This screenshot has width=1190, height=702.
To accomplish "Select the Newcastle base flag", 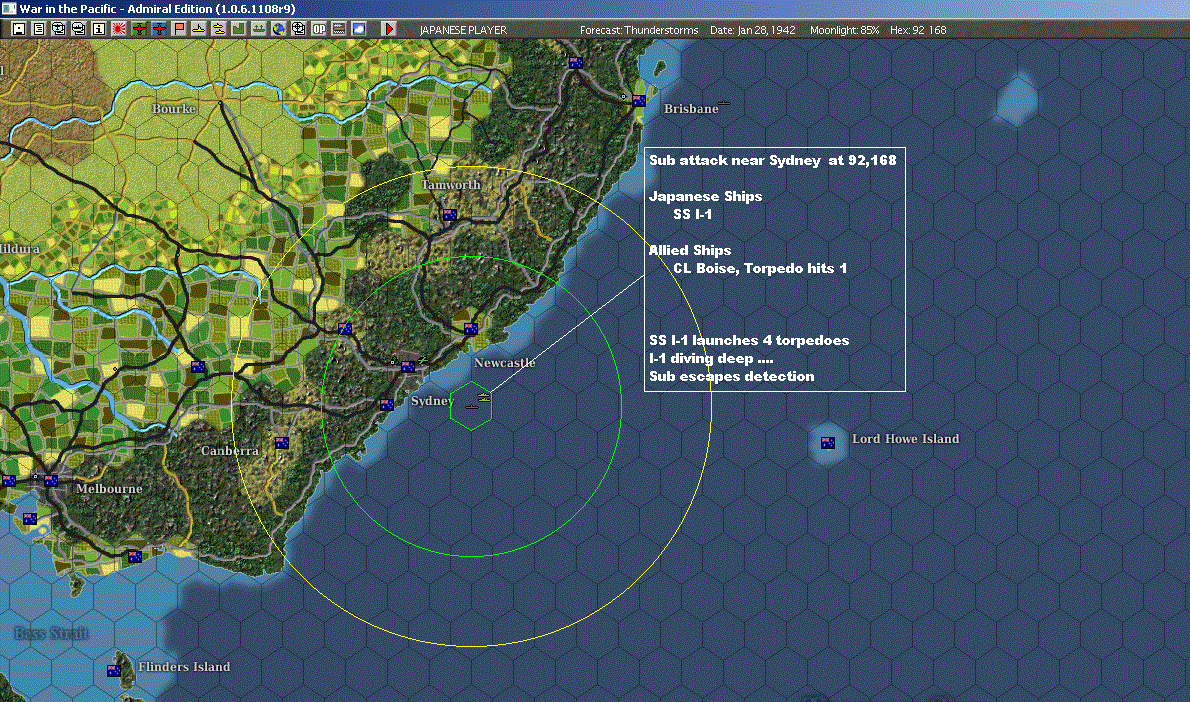I will click(471, 329).
